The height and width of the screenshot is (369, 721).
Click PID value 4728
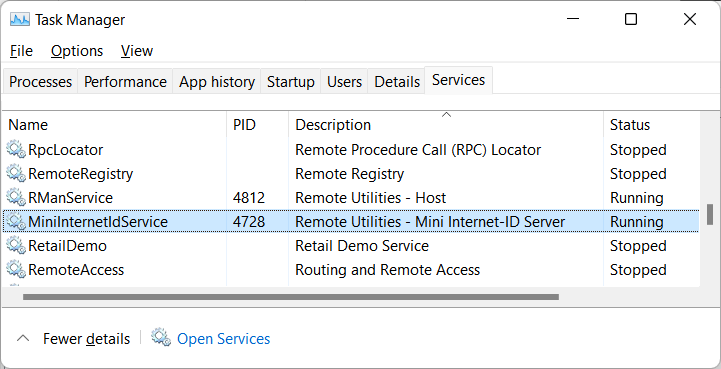pos(249,222)
